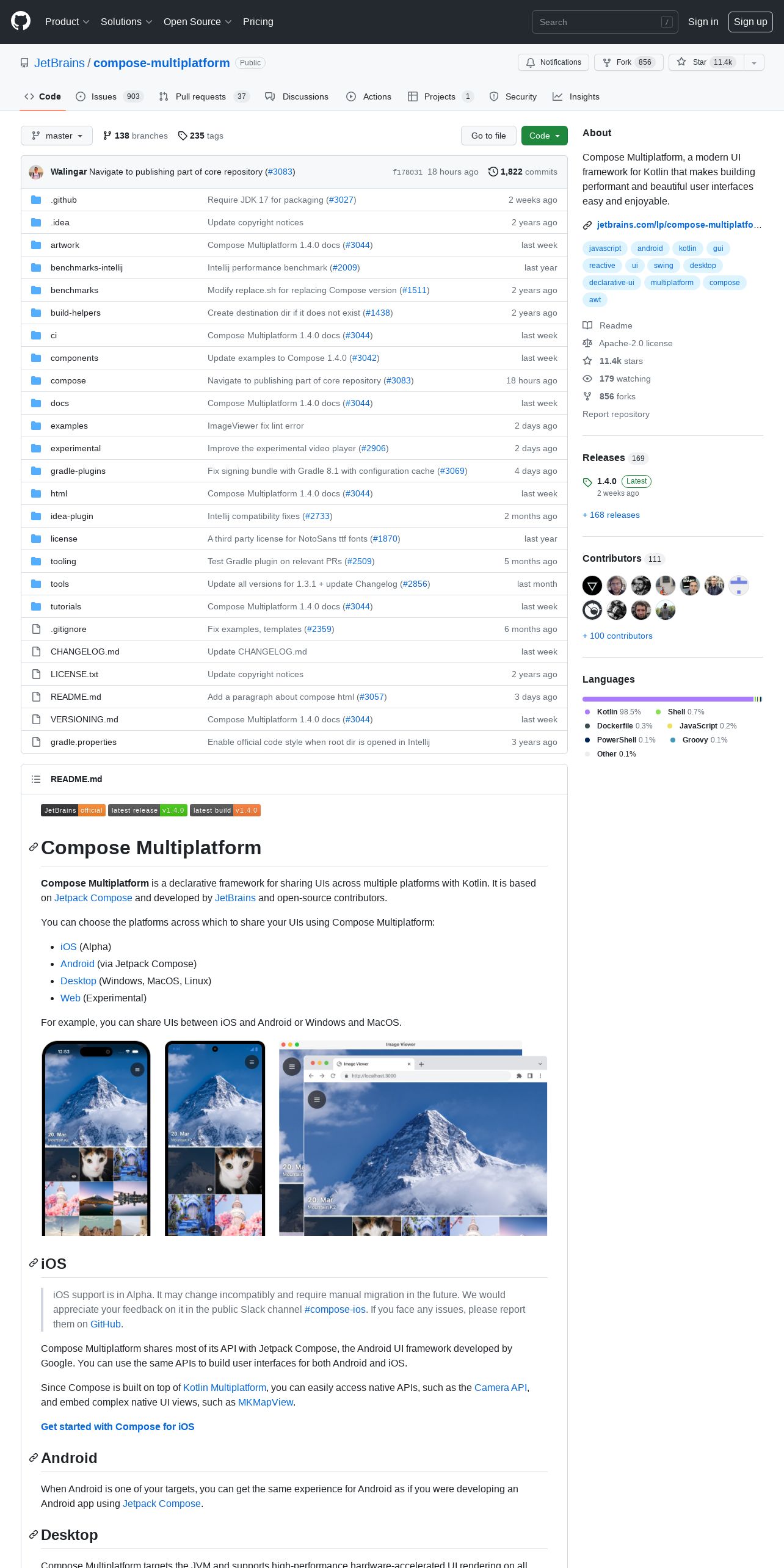Image resolution: width=784 pixels, height=1568 pixels.
Task: Select the kotlin topic tag
Action: pos(688,249)
